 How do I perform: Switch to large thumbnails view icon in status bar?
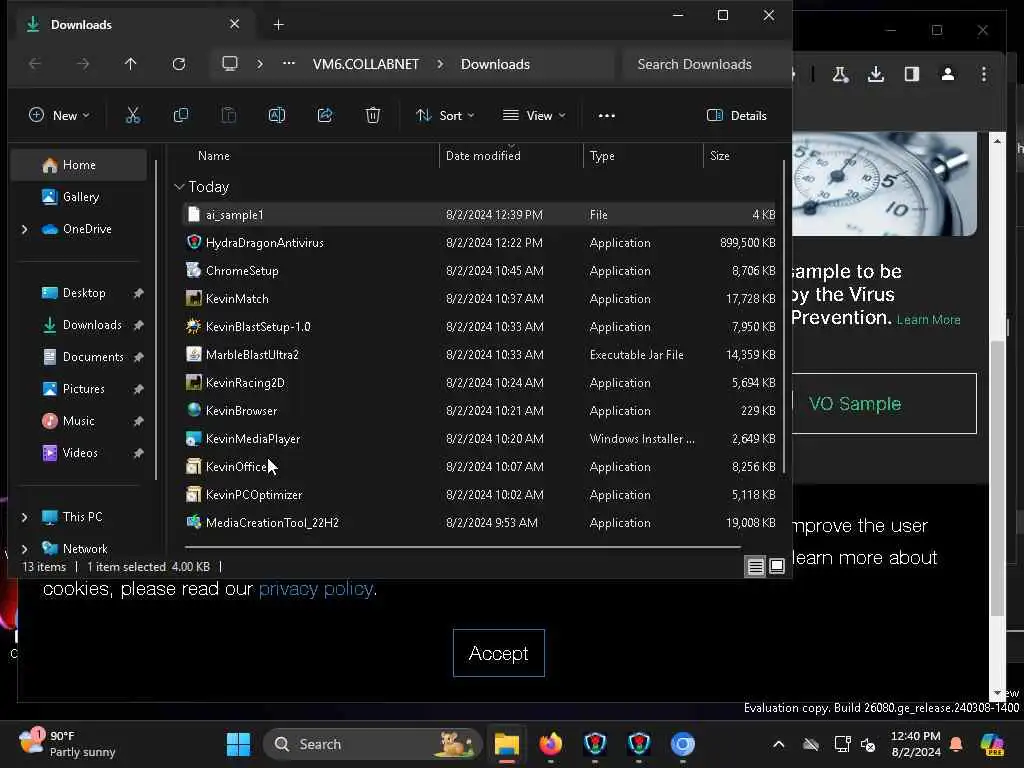[x=776, y=567]
